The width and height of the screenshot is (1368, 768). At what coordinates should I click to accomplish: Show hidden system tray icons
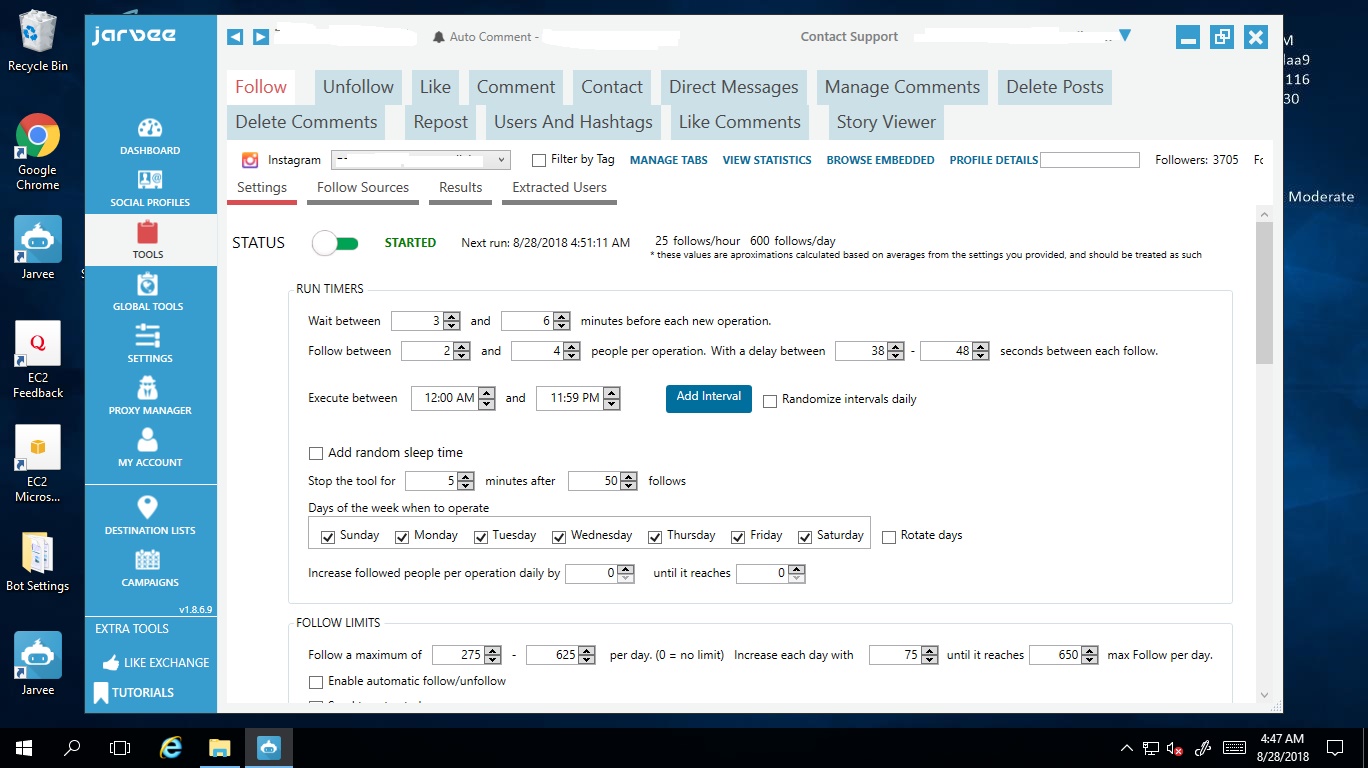click(x=1127, y=747)
